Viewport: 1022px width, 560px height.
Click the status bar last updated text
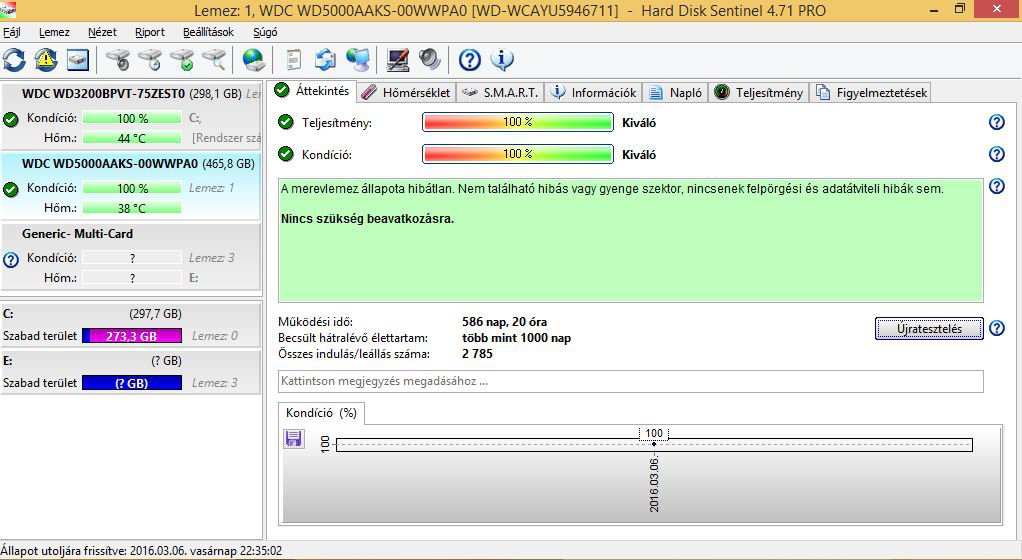point(141,551)
